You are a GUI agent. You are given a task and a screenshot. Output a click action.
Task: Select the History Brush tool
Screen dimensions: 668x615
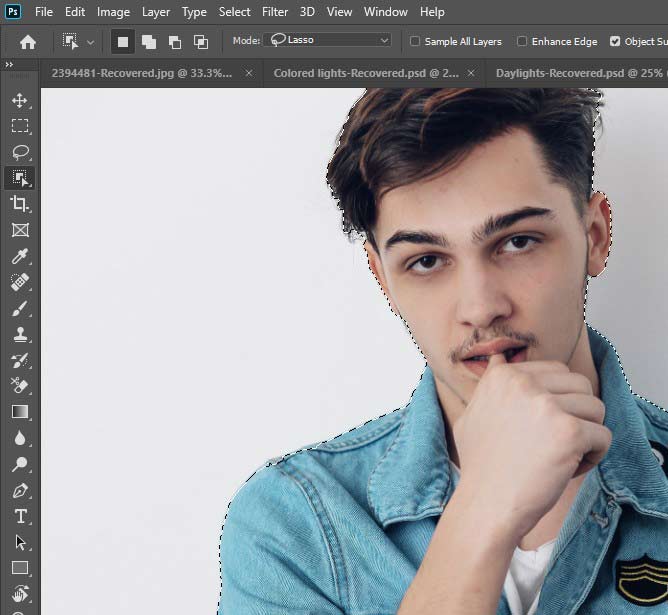20,361
